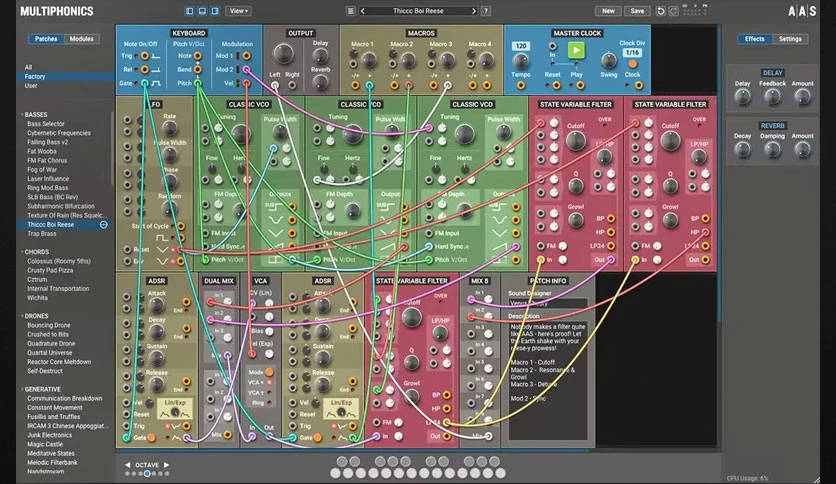Click the Mix 8 Mix output jack
The height and width of the screenshot is (484, 836).
(x=488, y=436)
